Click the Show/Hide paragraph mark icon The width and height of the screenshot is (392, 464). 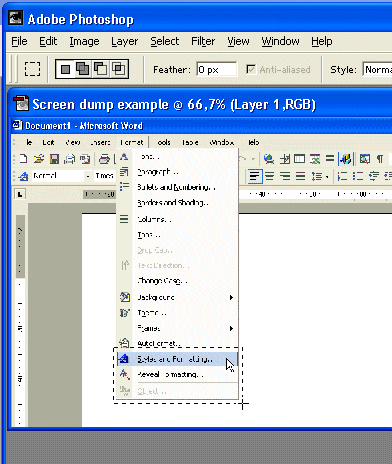[x=380, y=159]
